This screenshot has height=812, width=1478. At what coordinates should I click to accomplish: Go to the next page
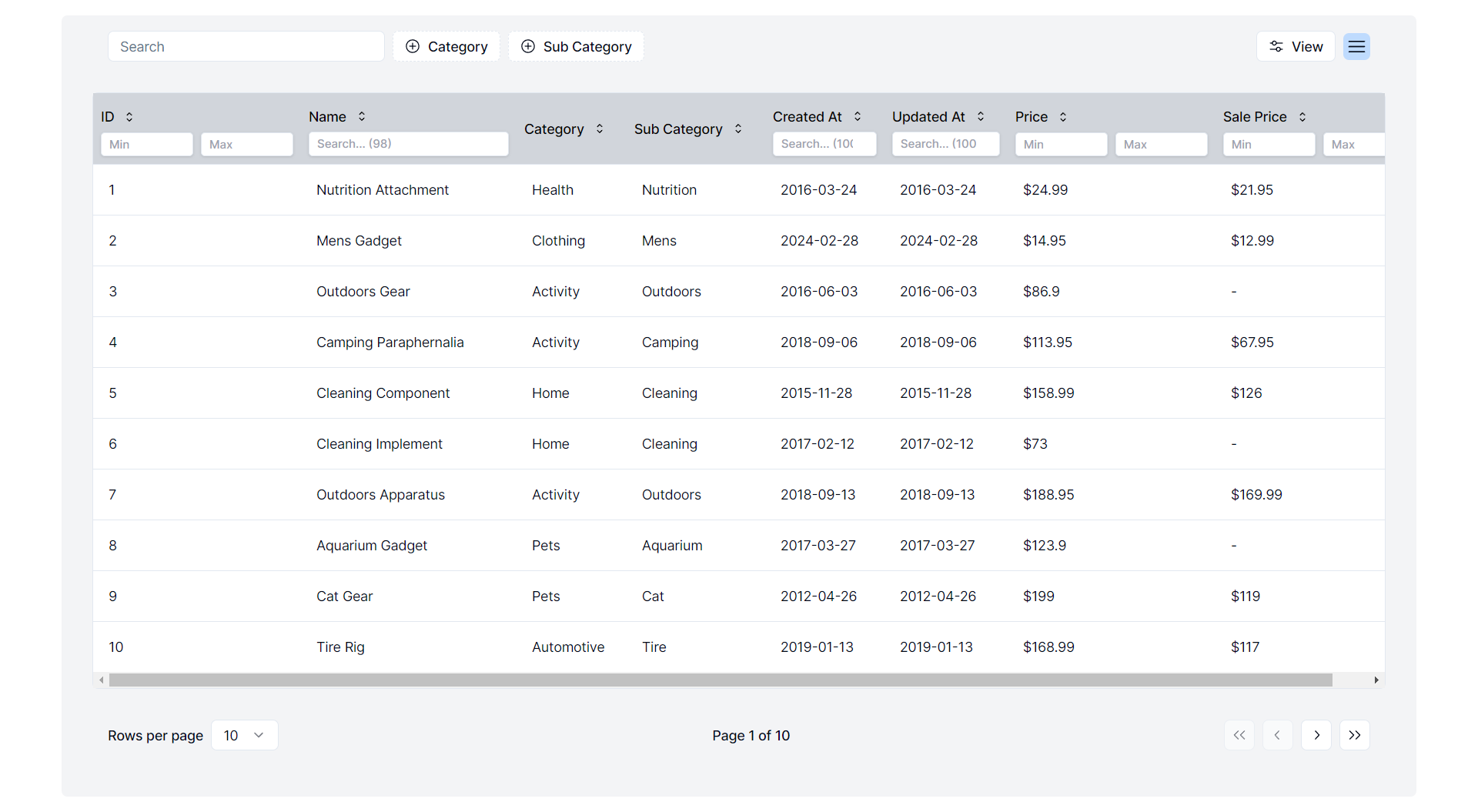click(x=1316, y=735)
